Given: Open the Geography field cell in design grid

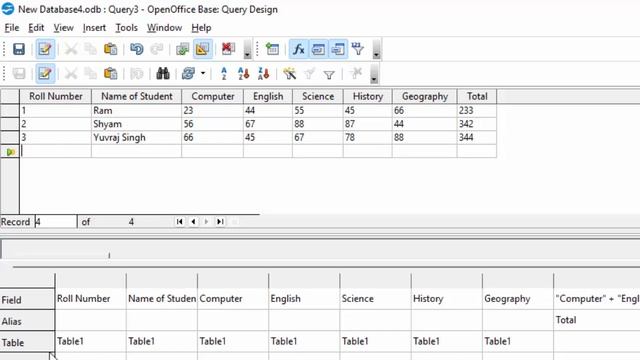Looking at the screenshot, I should (x=518, y=299).
